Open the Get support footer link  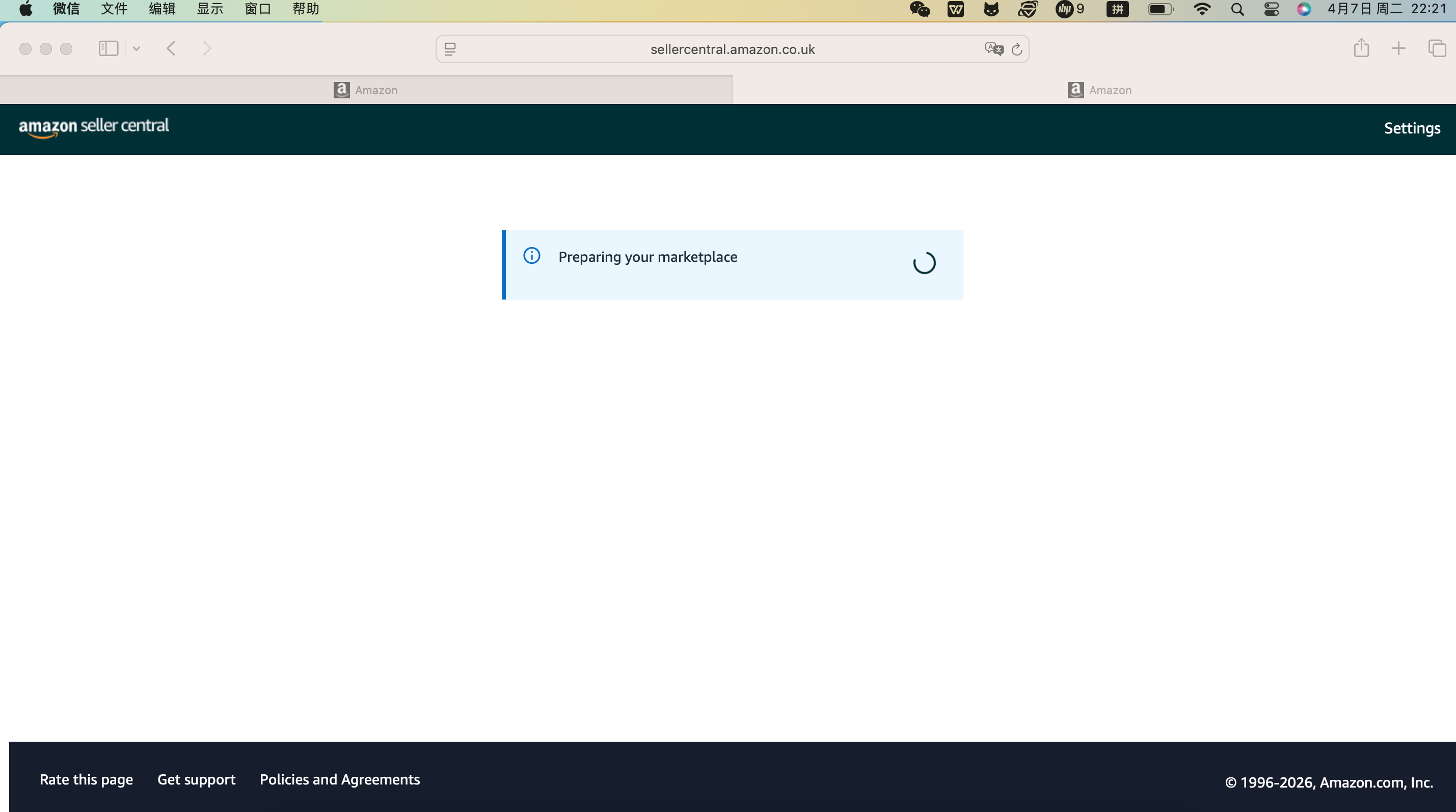pyautogui.click(x=196, y=779)
